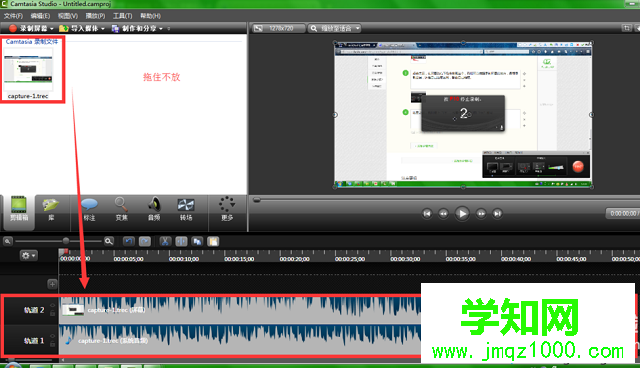Redo the last edit

[145, 242]
